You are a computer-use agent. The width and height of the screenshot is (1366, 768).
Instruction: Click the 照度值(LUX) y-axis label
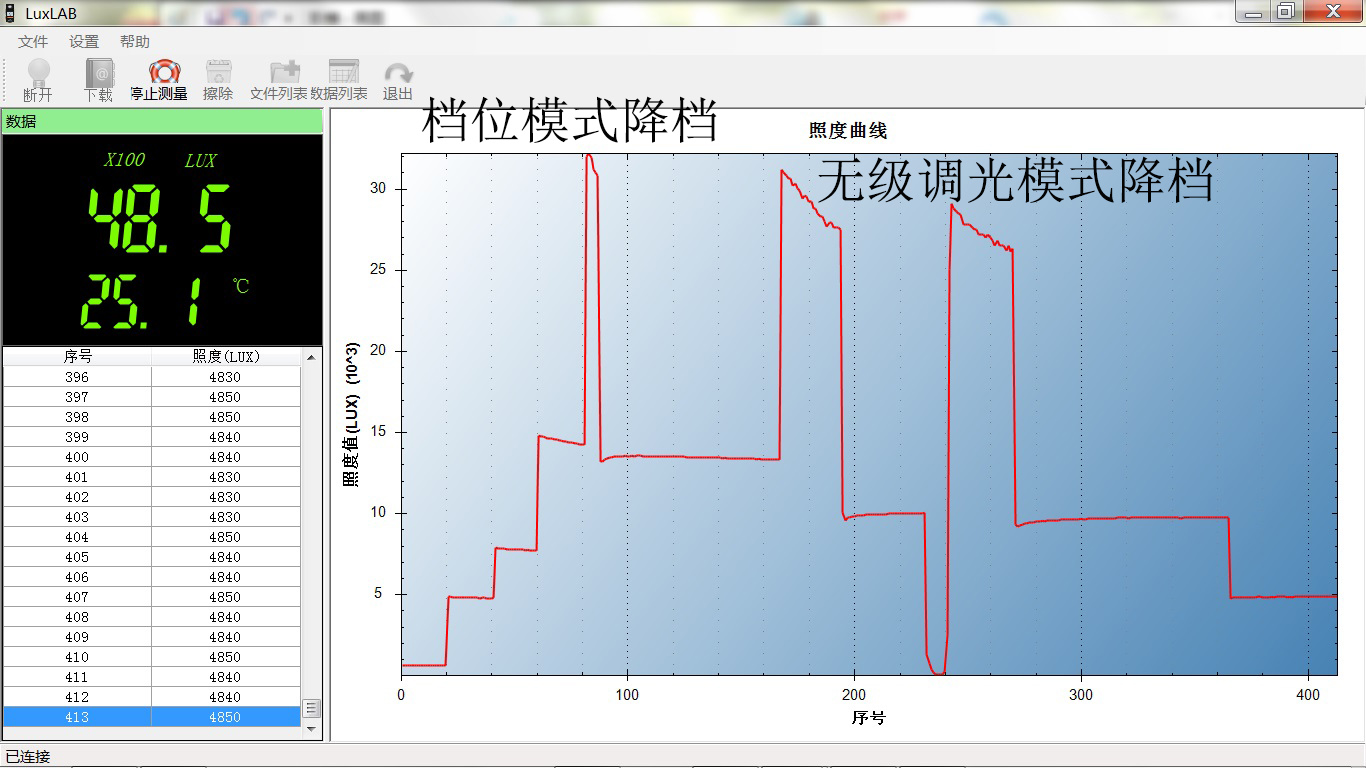pyautogui.click(x=352, y=413)
